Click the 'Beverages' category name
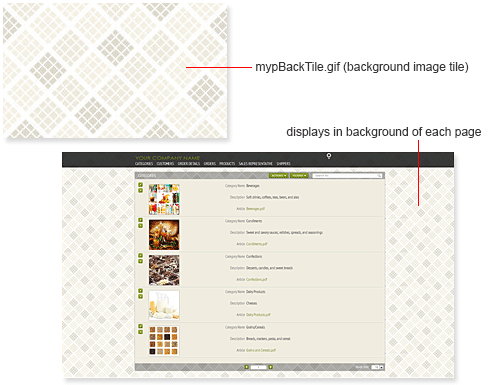 pos(253,186)
